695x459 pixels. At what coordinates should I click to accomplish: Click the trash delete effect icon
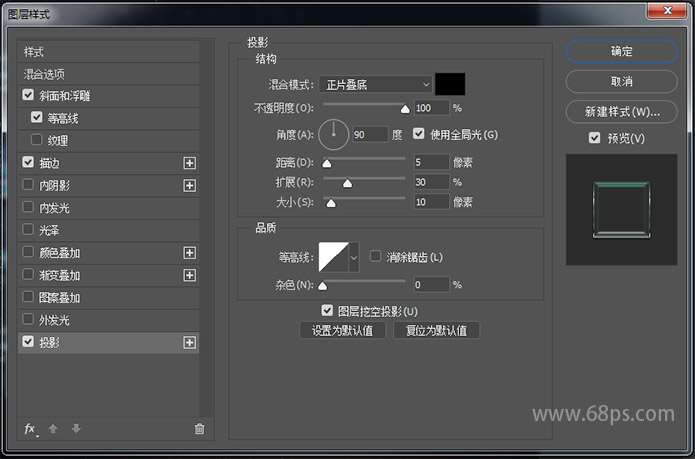[x=199, y=429]
